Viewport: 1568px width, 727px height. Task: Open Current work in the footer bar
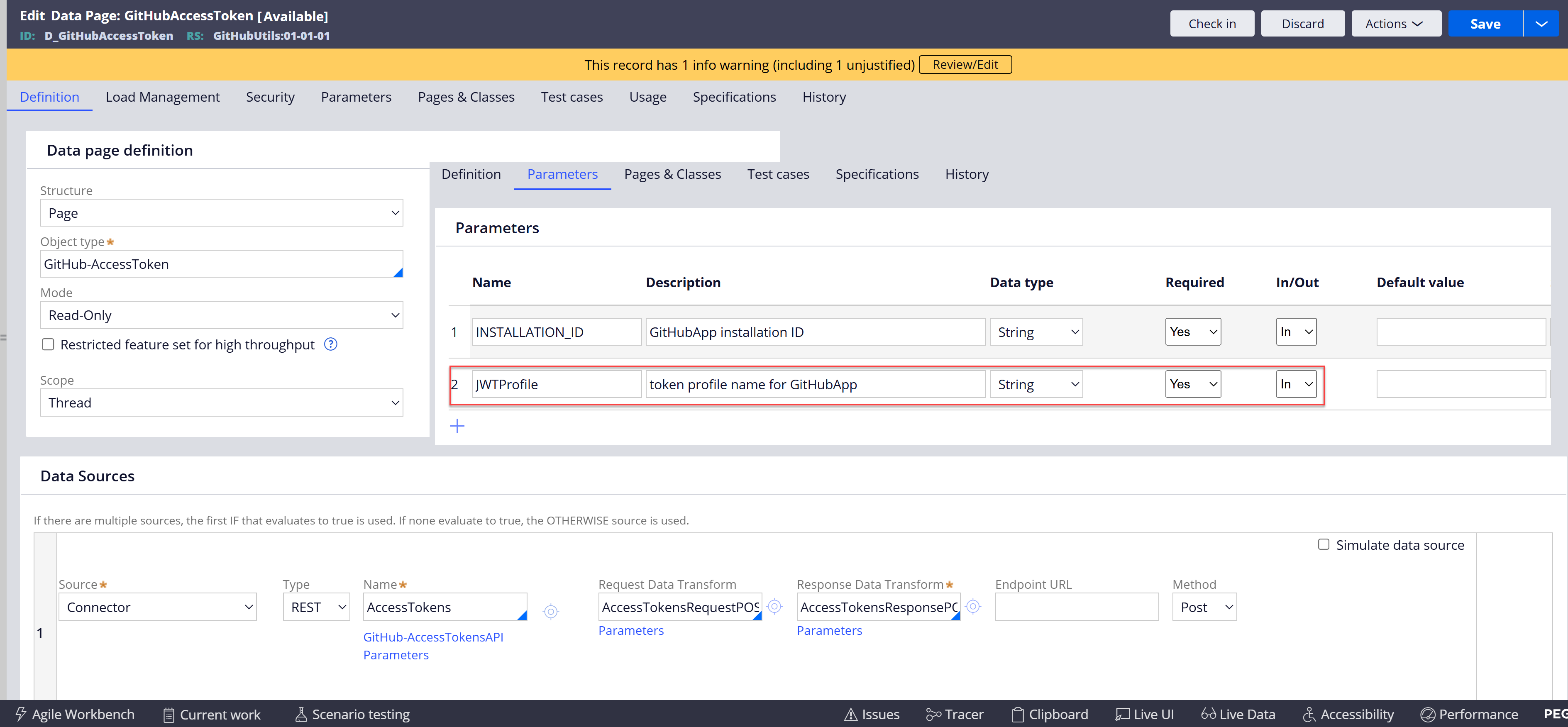[212, 714]
